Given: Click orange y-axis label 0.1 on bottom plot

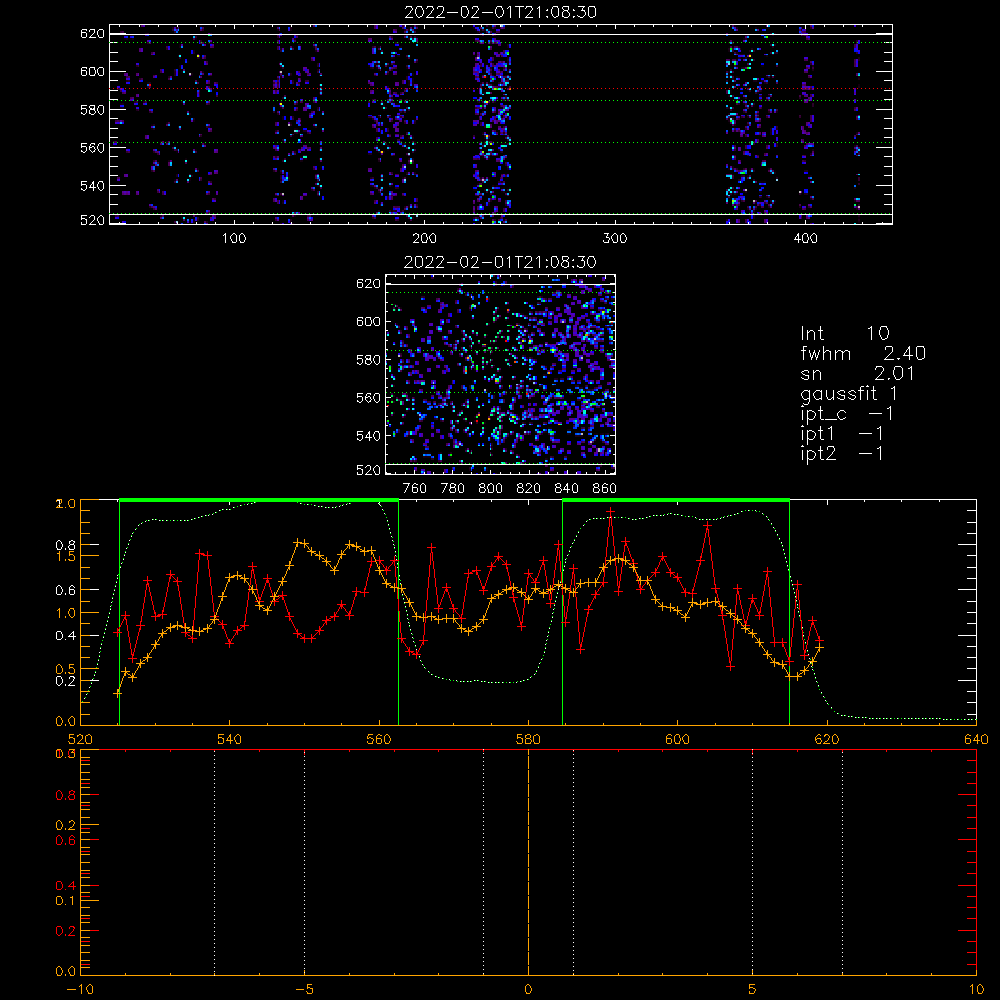Looking at the screenshot, I should point(67,901).
